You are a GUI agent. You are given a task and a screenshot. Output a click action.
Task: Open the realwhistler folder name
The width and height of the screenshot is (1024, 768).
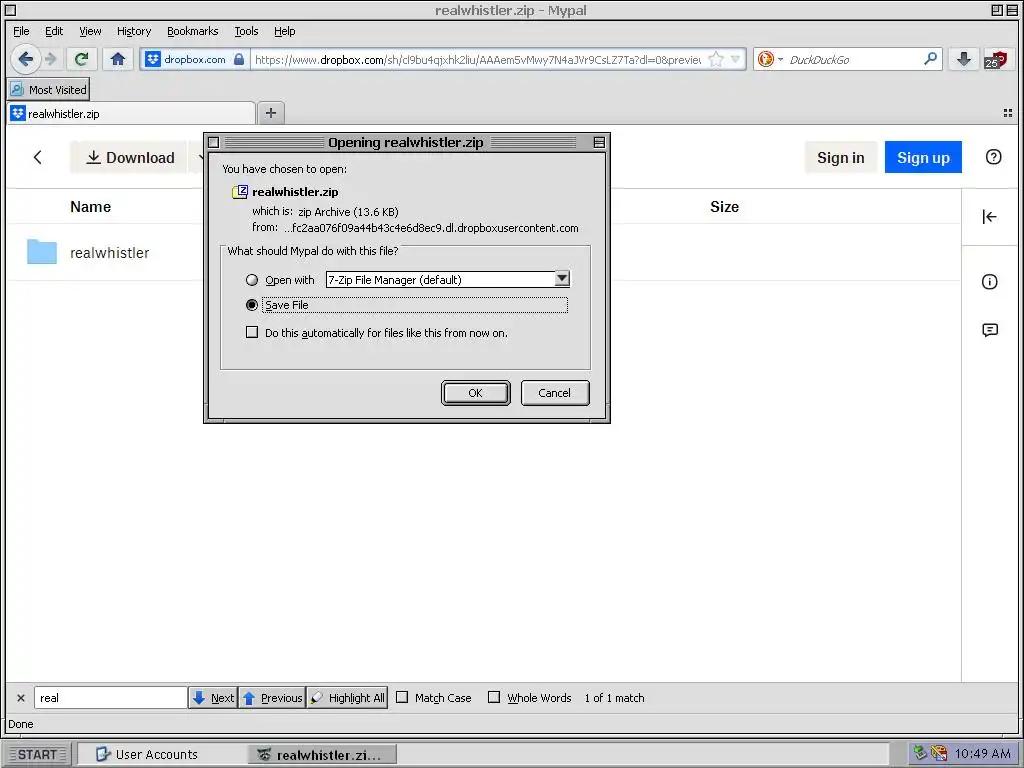109,253
